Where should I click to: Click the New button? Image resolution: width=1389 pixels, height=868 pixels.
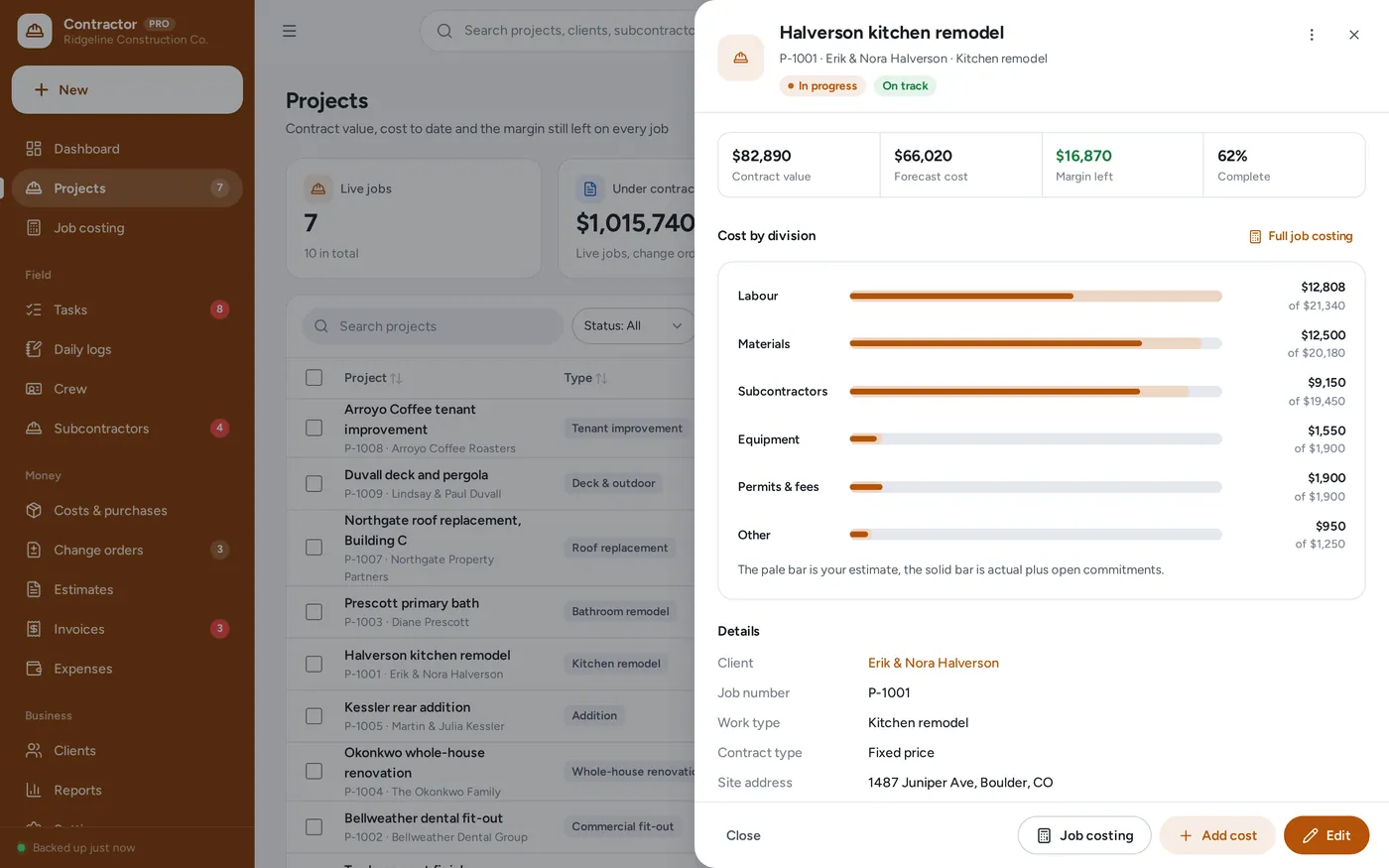[x=127, y=90]
